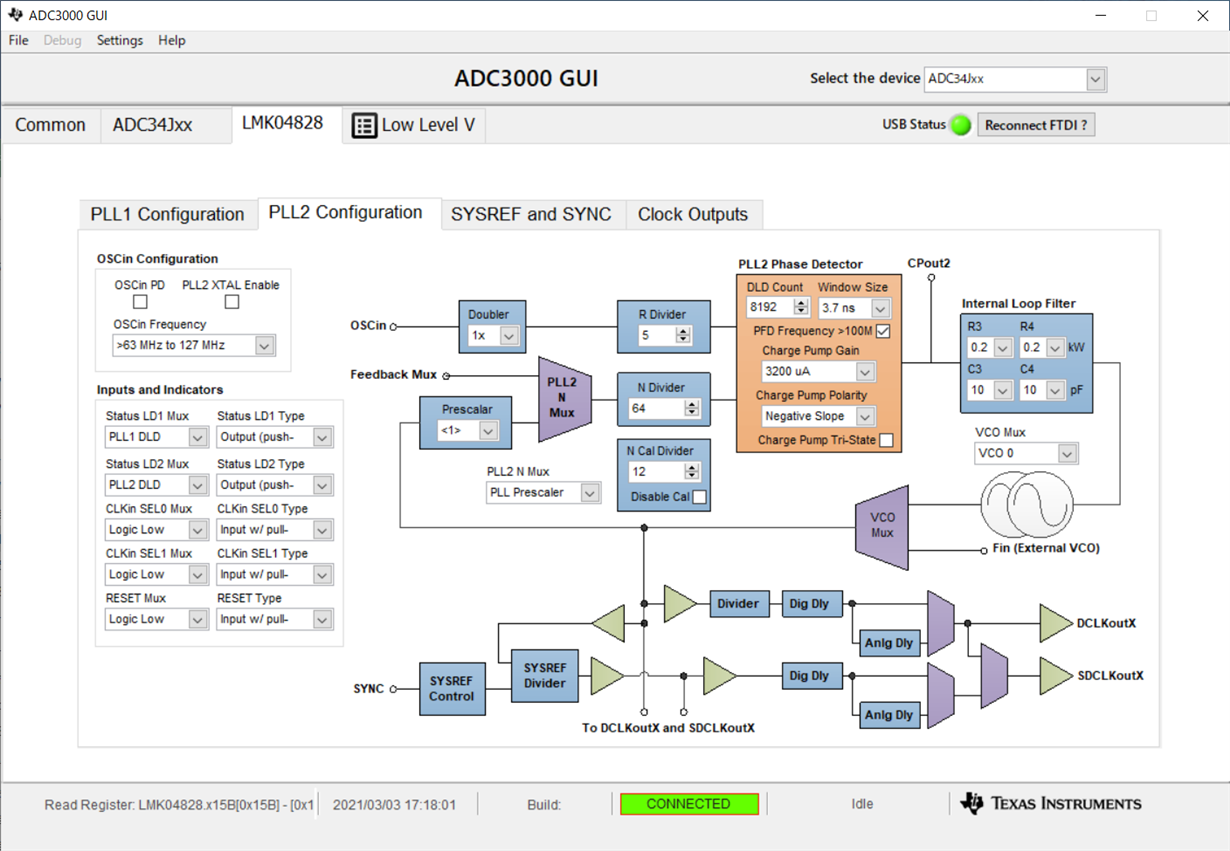
Task: Click the middle purple mux feeding SDCLKoutX
Action: [x=994, y=676]
